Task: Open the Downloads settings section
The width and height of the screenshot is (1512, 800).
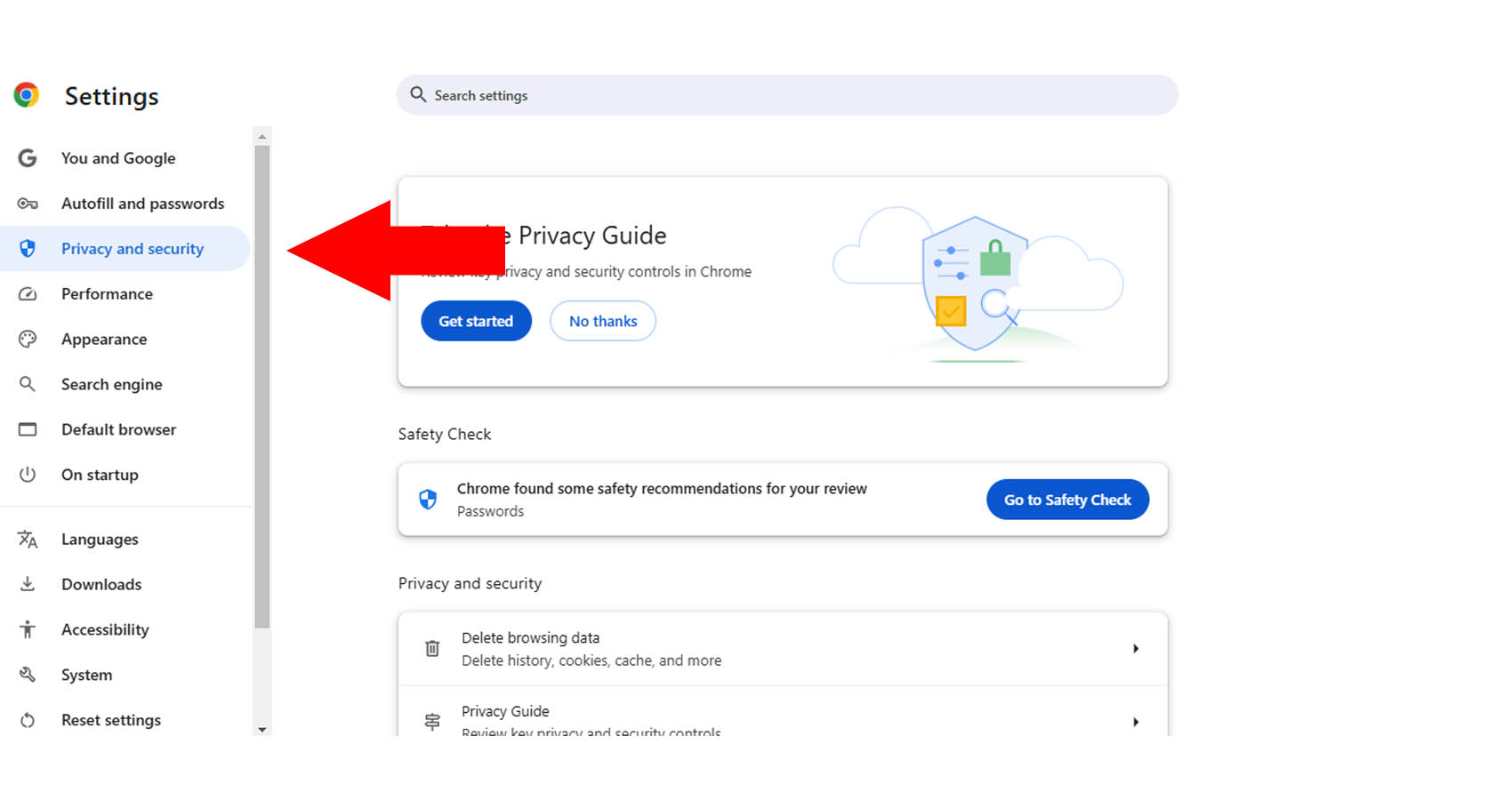Action: (101, 585)
